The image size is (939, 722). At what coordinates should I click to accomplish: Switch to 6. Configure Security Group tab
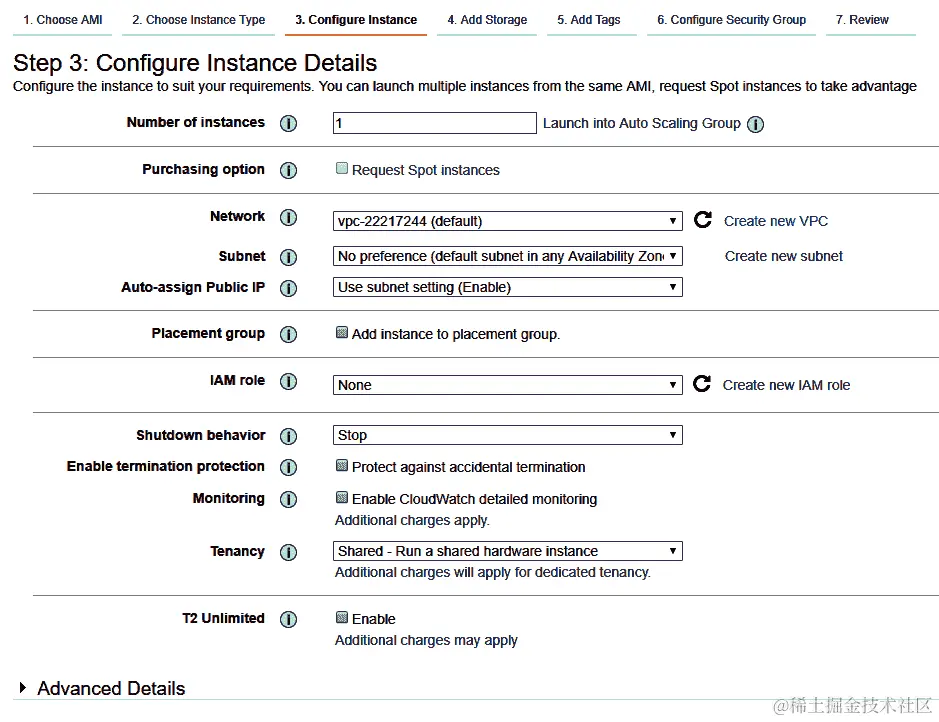[x=731, y=20]
